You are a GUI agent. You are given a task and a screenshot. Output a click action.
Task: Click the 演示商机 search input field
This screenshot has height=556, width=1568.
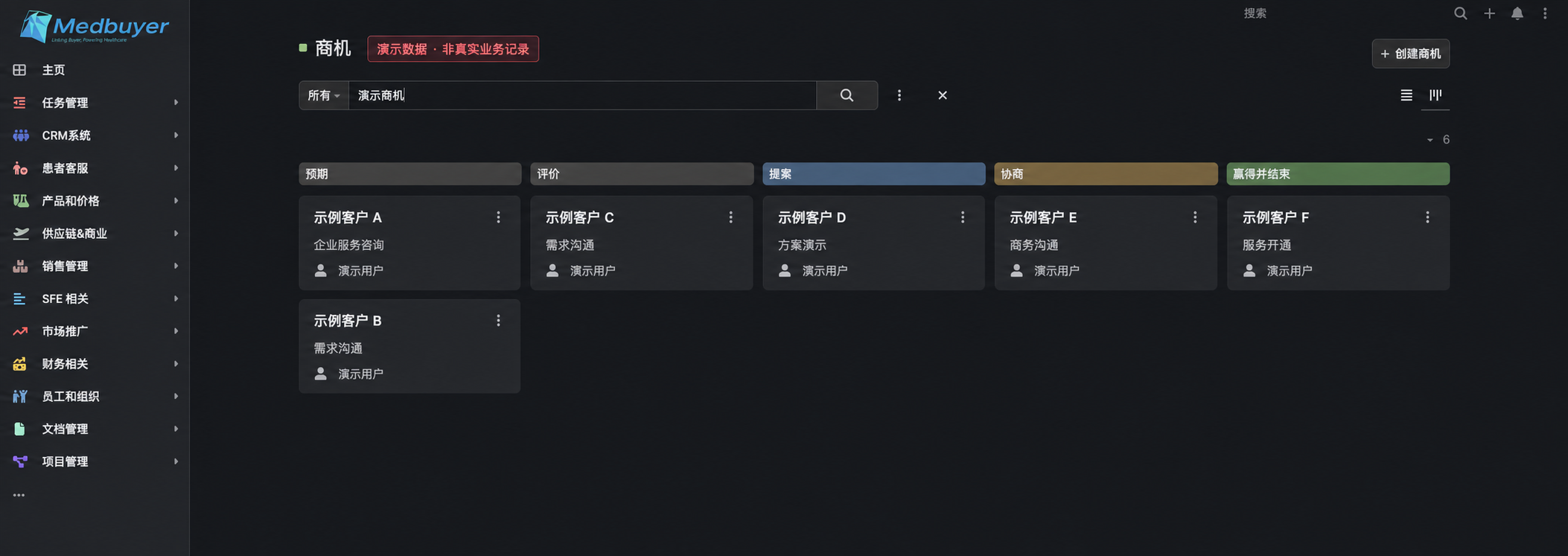click(x=582, y=95)
